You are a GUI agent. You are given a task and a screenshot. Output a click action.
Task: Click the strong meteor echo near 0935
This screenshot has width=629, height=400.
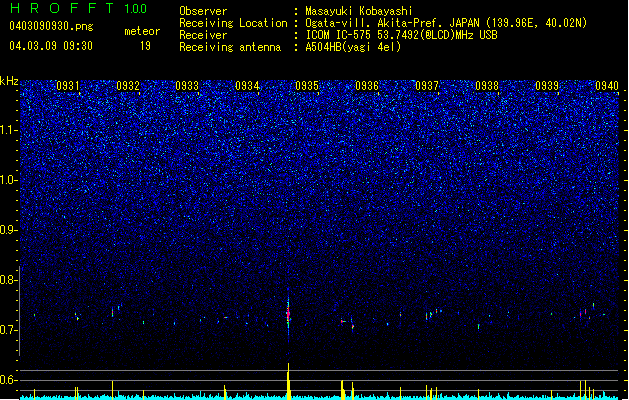[x=288, y=313]
